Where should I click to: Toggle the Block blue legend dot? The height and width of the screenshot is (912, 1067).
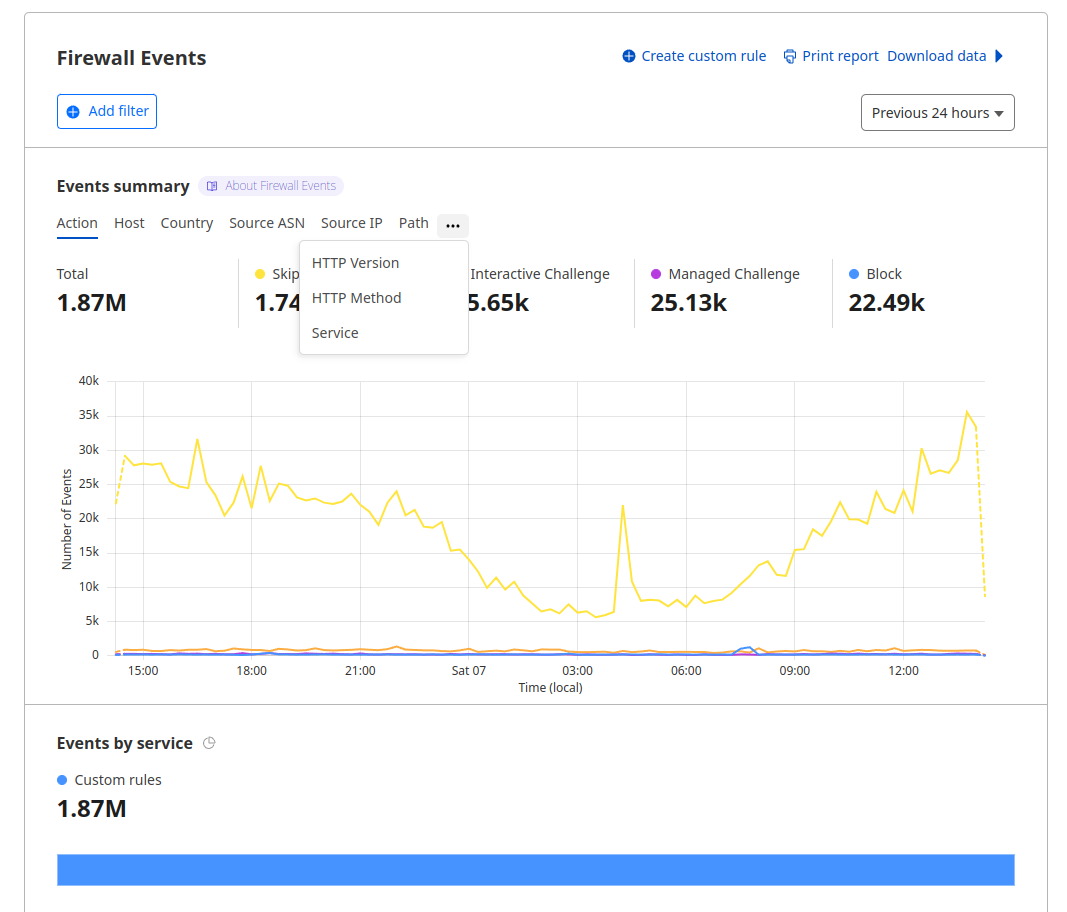[x=854, y=274]
